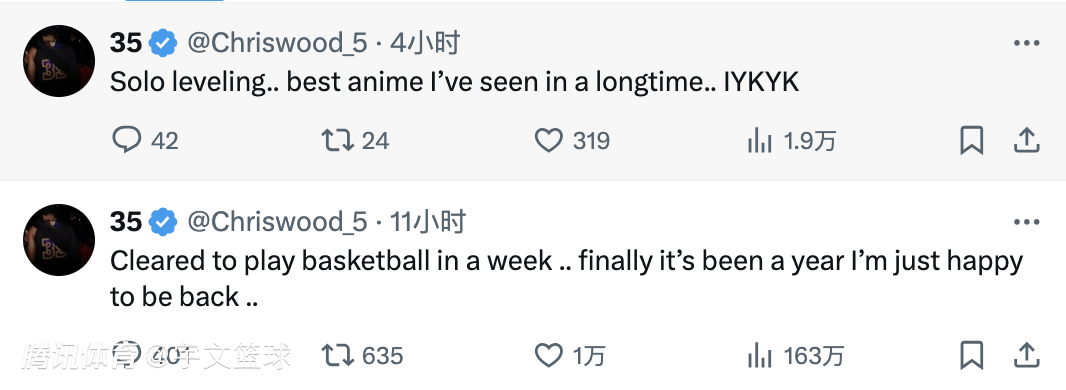
Task: Like the Solo leveling tweet
Action: [x=548, y=141]
